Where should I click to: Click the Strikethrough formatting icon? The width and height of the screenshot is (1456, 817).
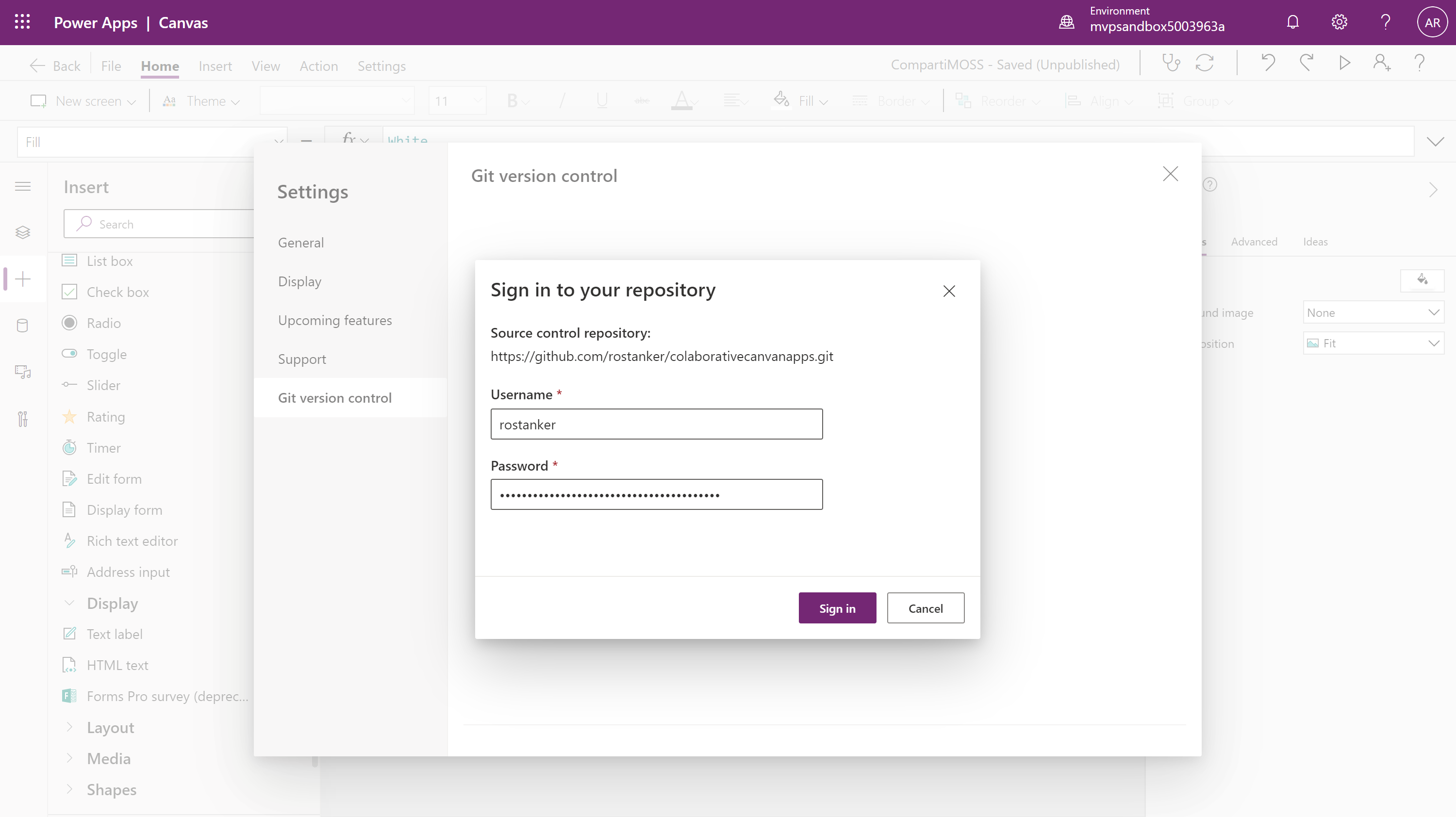(x=642, y=100)
